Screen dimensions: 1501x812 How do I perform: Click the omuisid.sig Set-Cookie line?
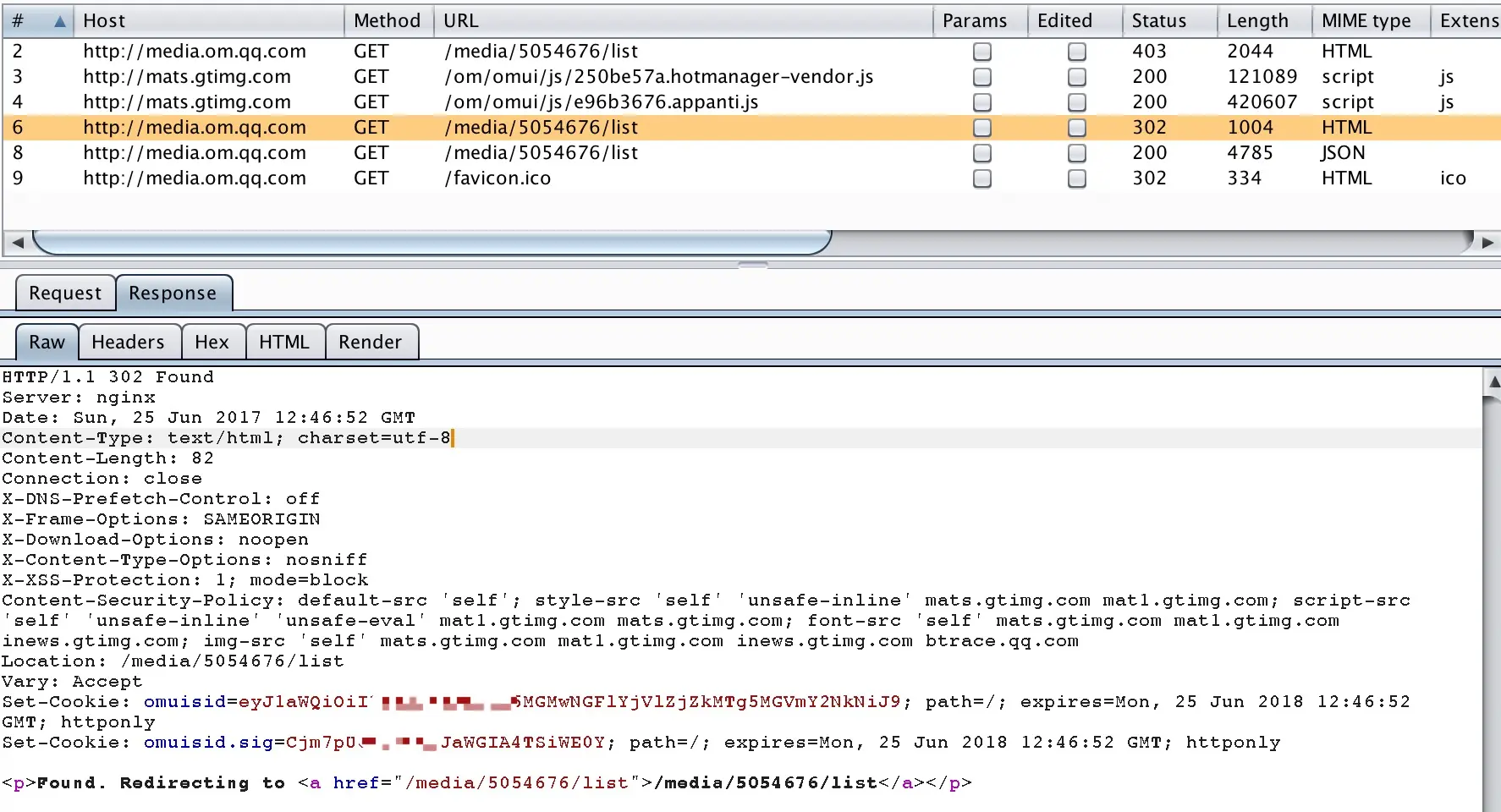pyautogui.click(x=641, y=743)
